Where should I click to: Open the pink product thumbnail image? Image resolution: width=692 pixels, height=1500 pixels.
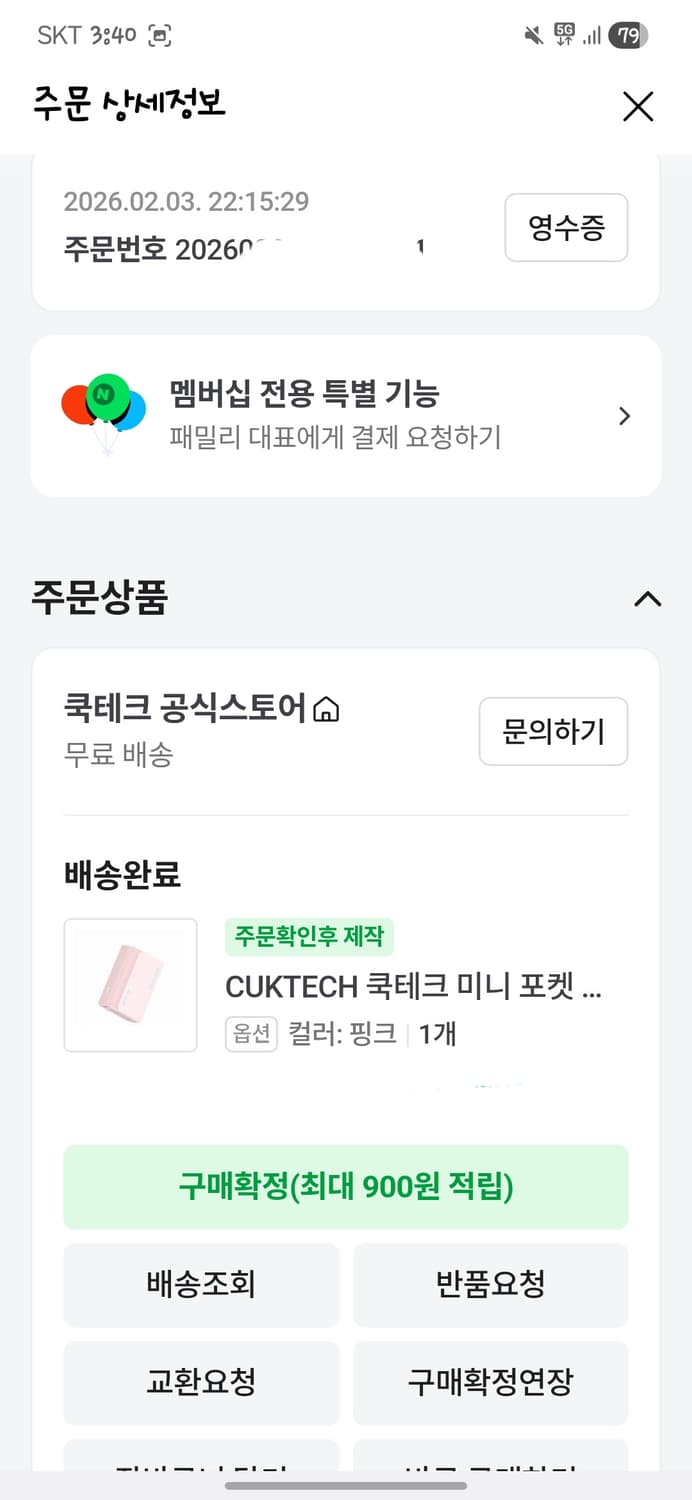[130, 985]
